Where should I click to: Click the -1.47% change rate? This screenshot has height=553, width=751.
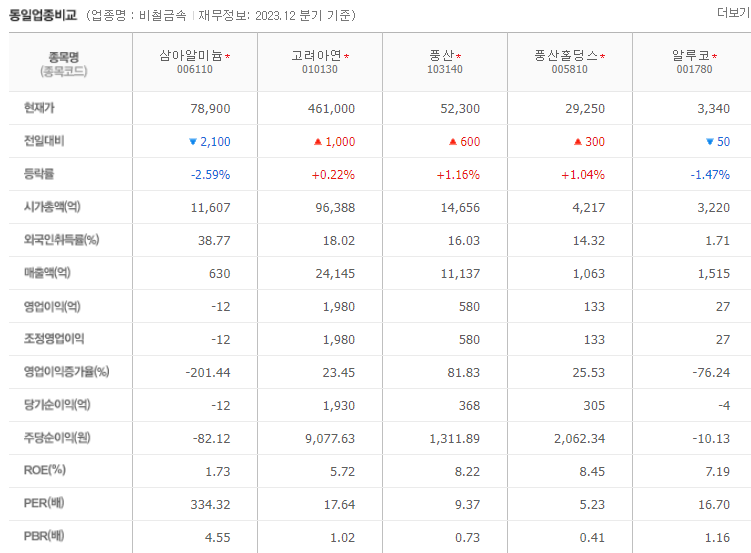pyautogui.click(x=710, y=175)
